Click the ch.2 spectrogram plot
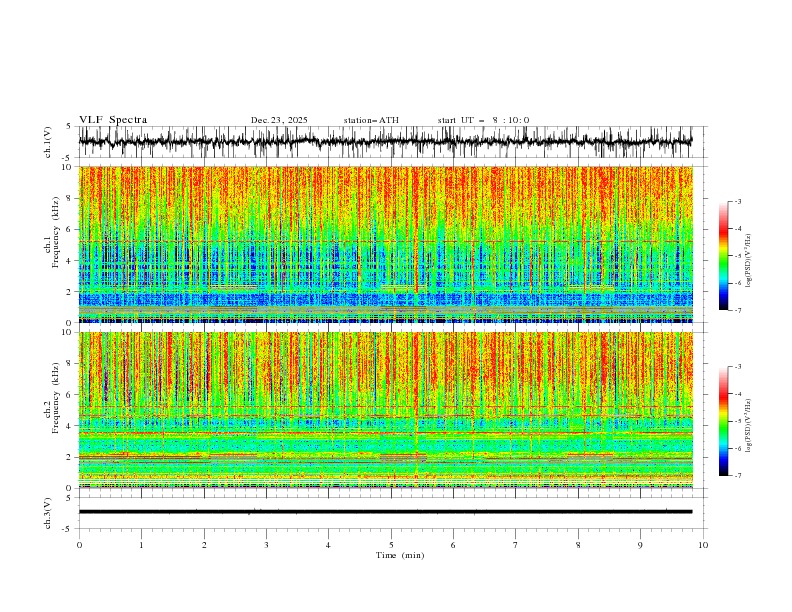Image resolution: width=792 pixels, height=612 pixels. 386,410
